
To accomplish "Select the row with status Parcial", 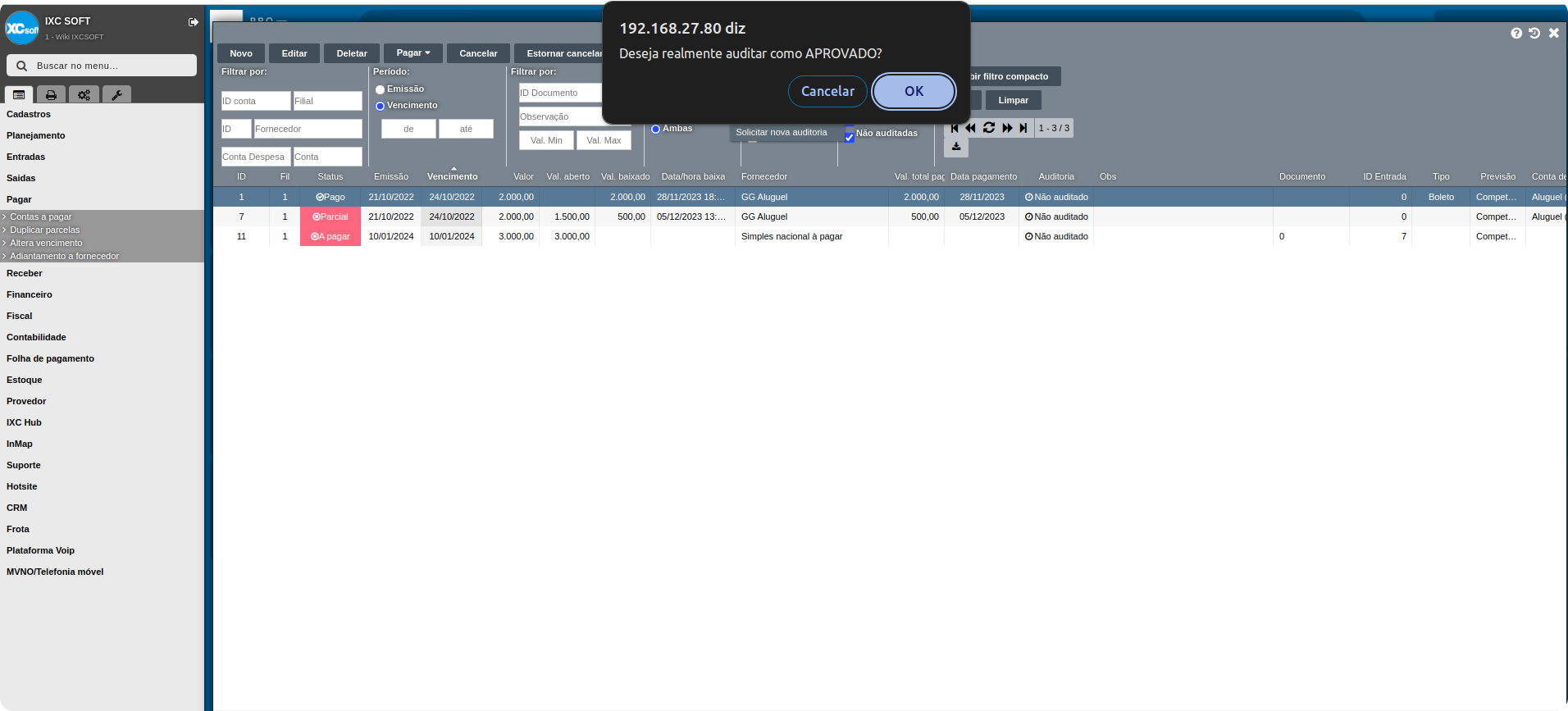I will [x=890, y=216].
